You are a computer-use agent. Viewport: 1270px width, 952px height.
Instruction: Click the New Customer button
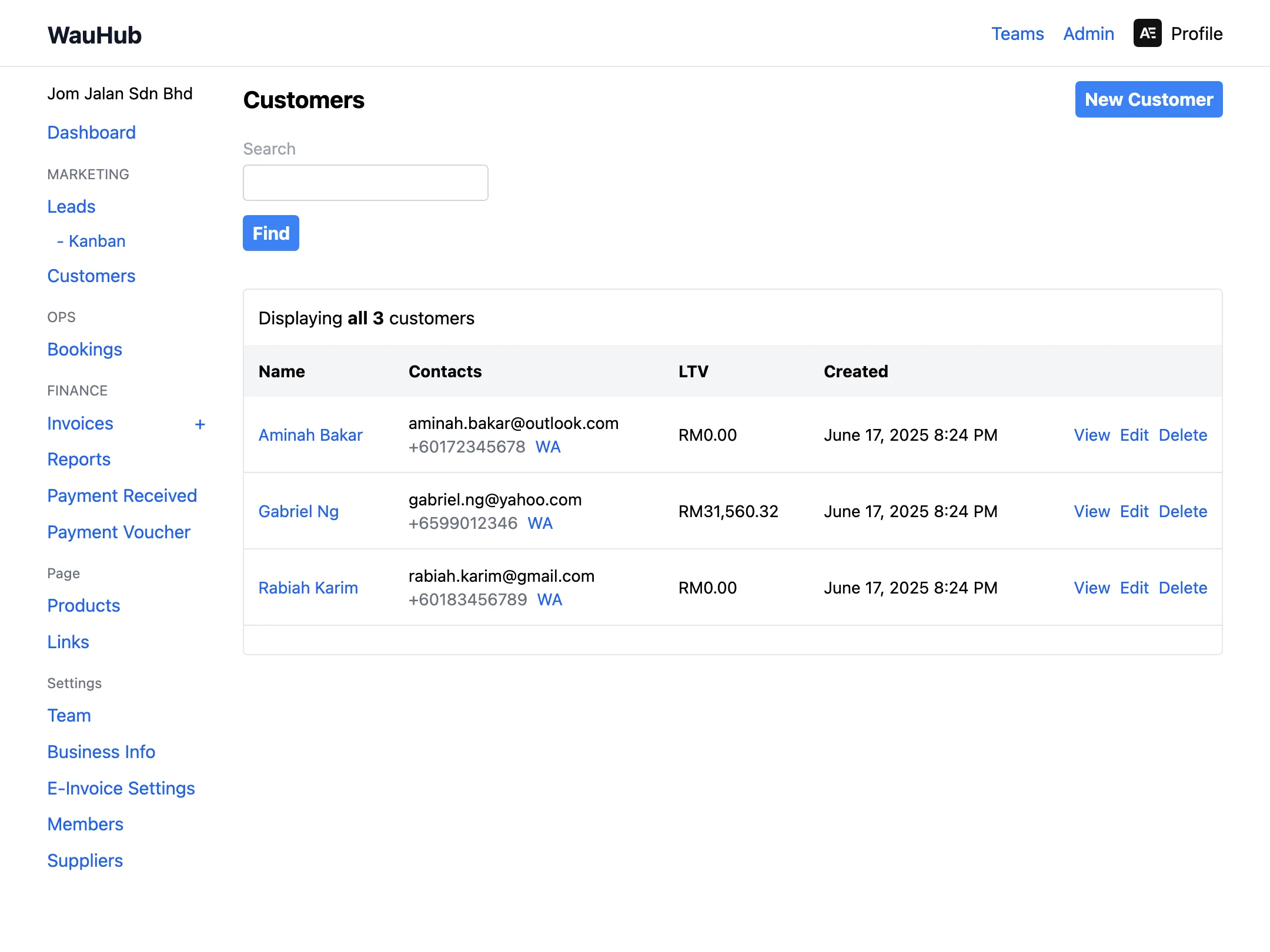point(1149,99)
